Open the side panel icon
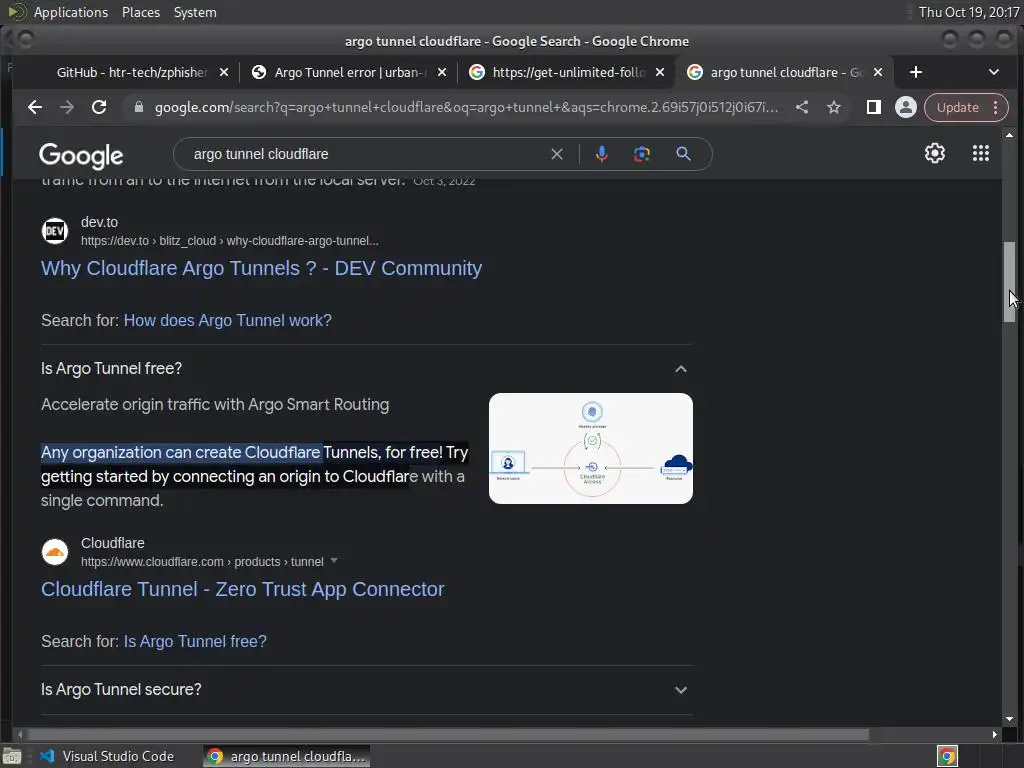The image size is (1024, 768). (873, 107)
